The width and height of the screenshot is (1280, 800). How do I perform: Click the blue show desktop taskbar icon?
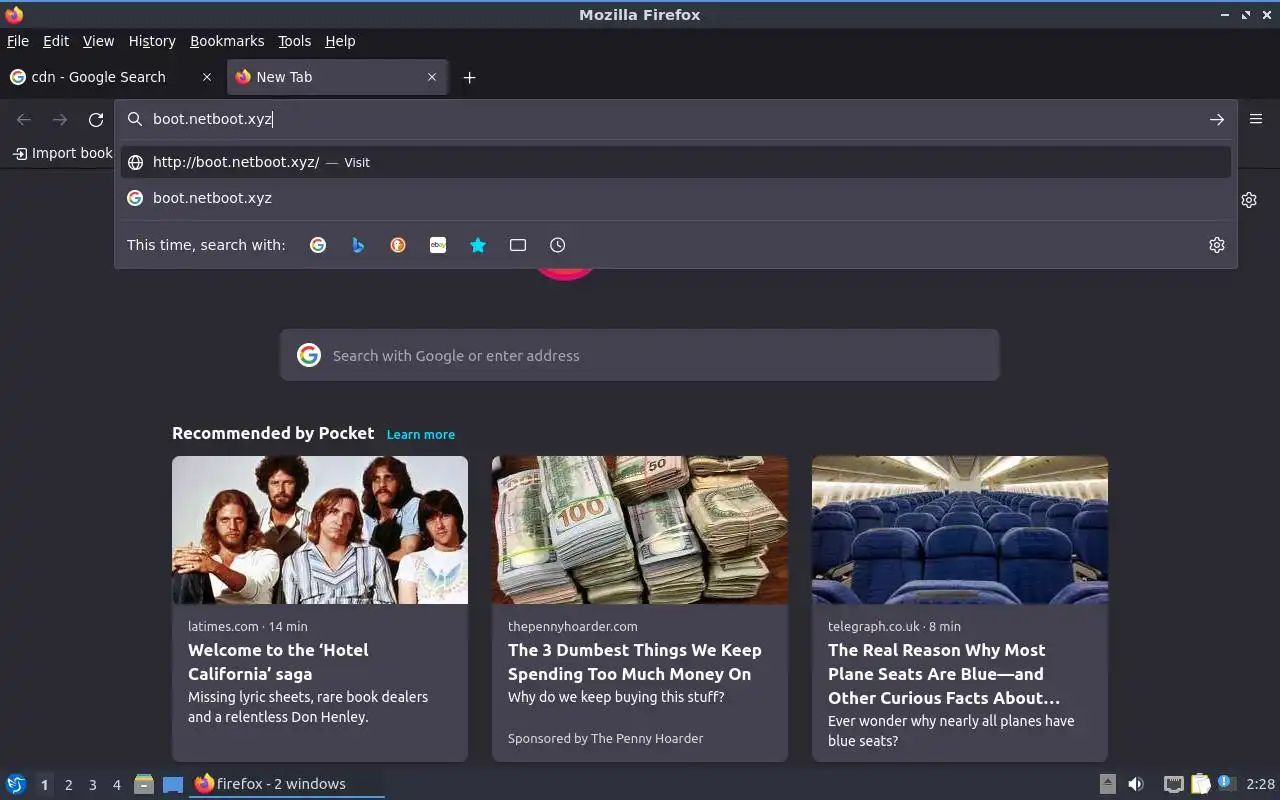(173, 785)
